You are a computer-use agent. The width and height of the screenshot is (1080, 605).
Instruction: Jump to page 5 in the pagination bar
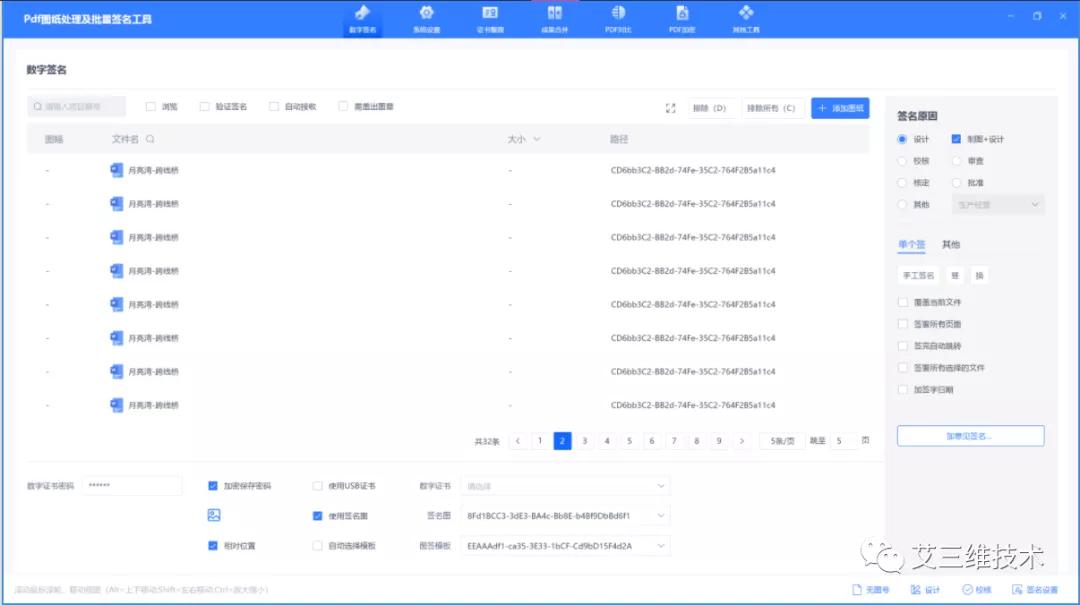coord(629,440)
